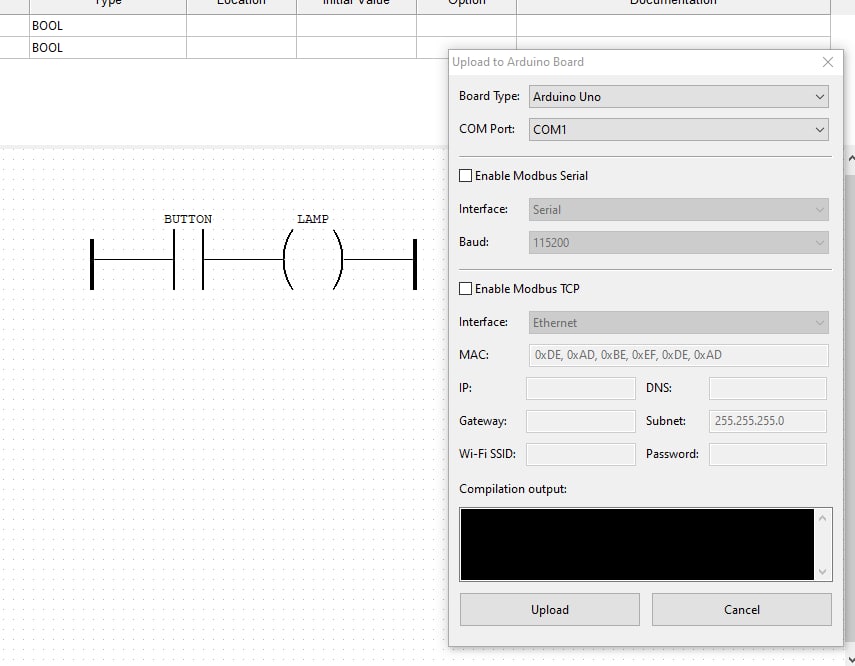The image size is (855, 666).
Task: Select the BUTTON contact in ladder diagram
Action: coord(188,259)
